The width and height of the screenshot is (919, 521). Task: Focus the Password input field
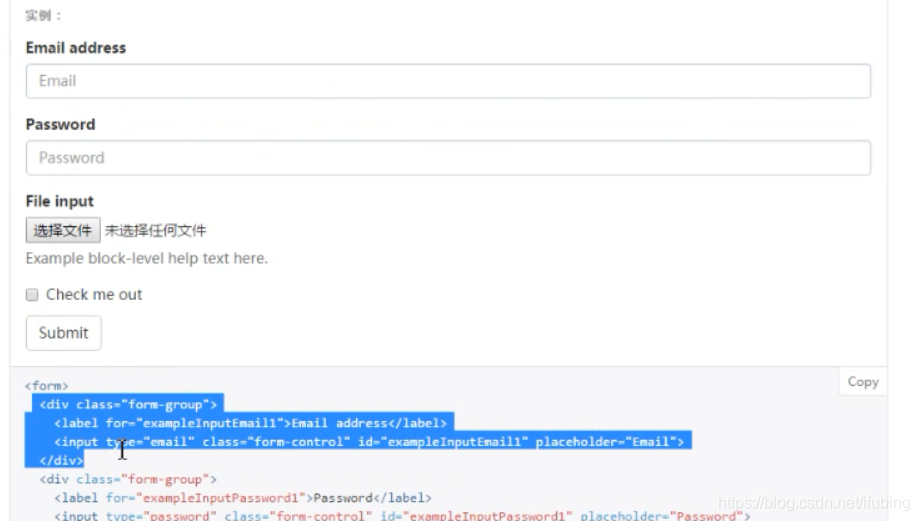coord(448,158)
